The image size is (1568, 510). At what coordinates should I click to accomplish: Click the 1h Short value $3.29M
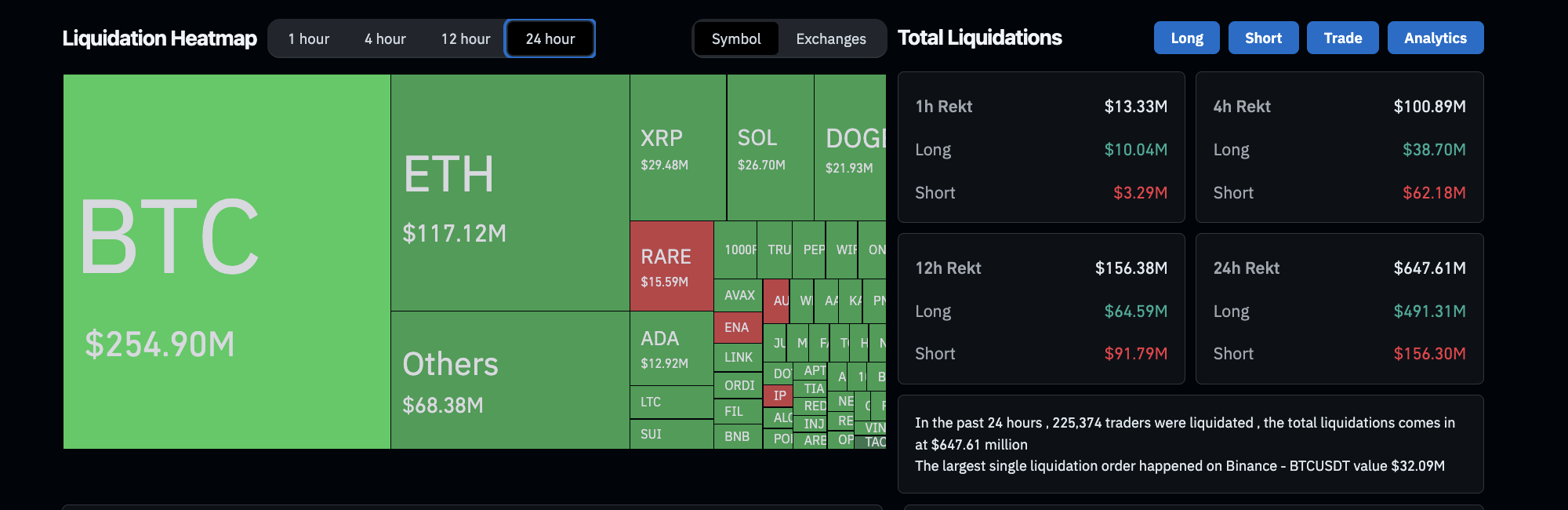pyautogui.click(x=1140, y=193)
